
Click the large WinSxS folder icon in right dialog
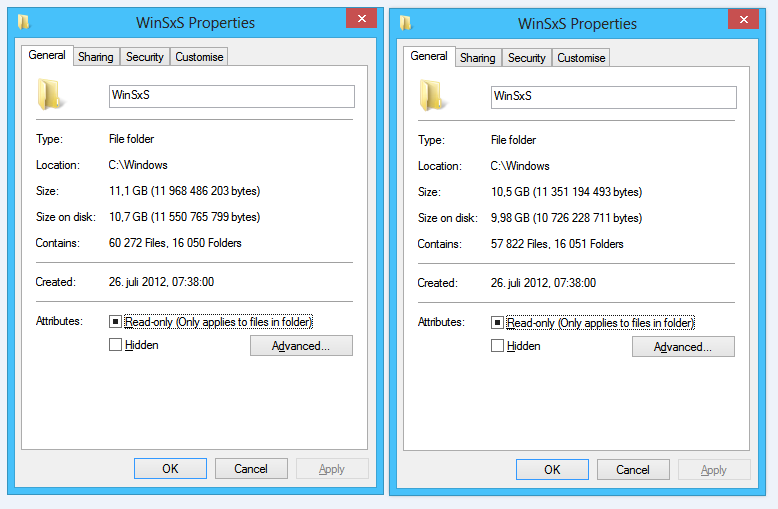click(x=432, y=96)
